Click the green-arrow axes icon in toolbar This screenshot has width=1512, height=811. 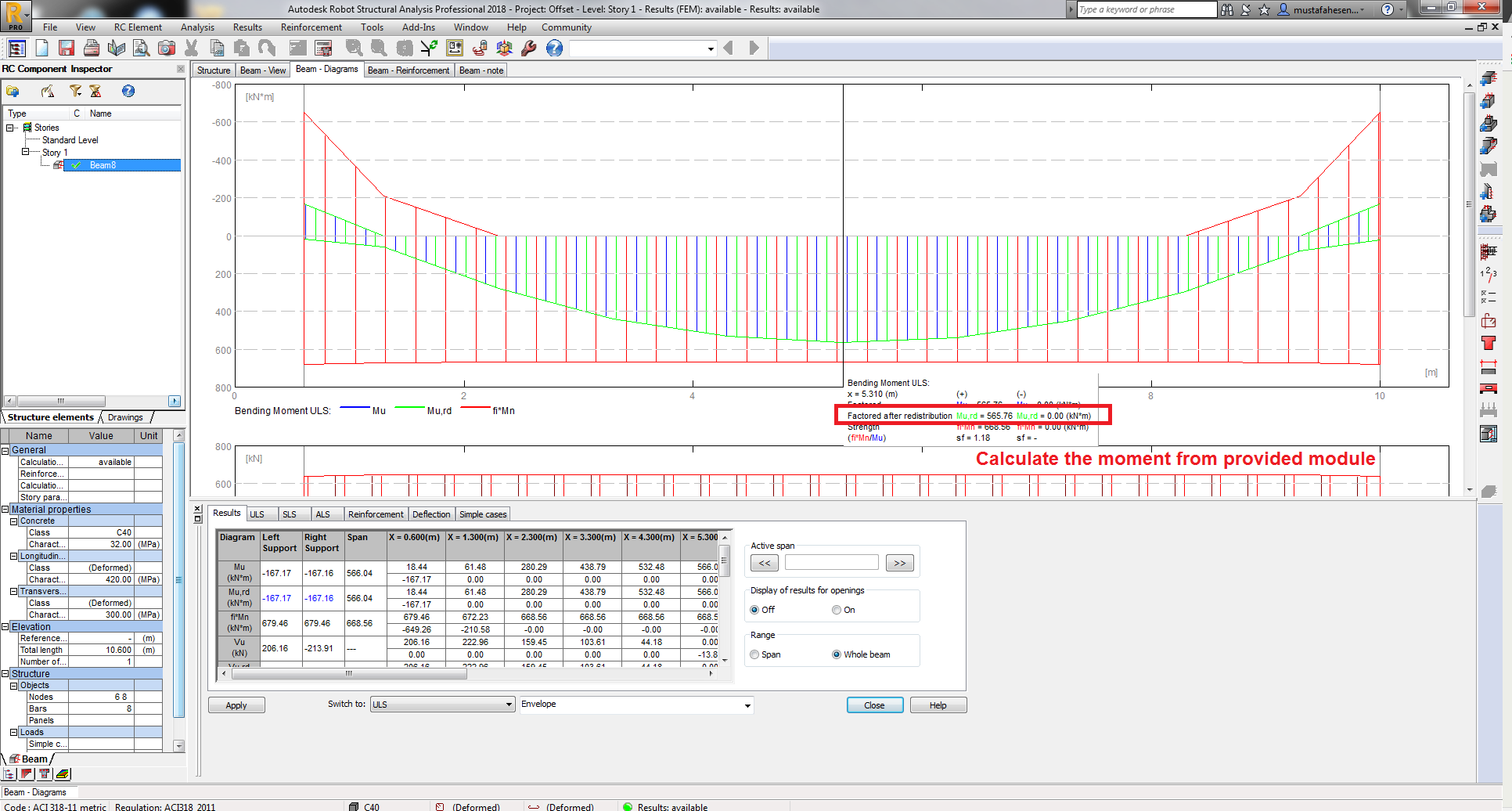429,49
